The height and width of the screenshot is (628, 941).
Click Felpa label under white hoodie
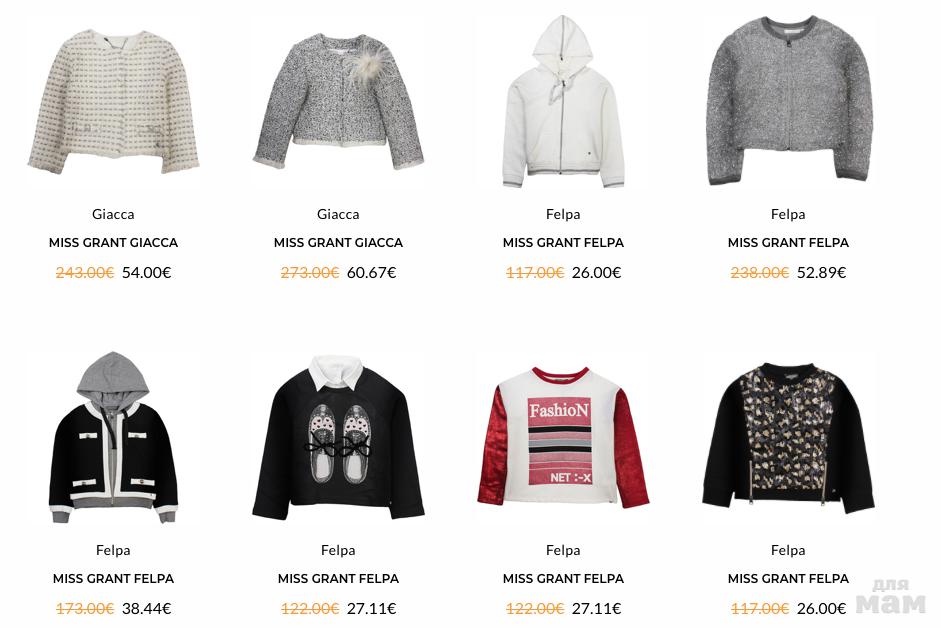[563, 214]
